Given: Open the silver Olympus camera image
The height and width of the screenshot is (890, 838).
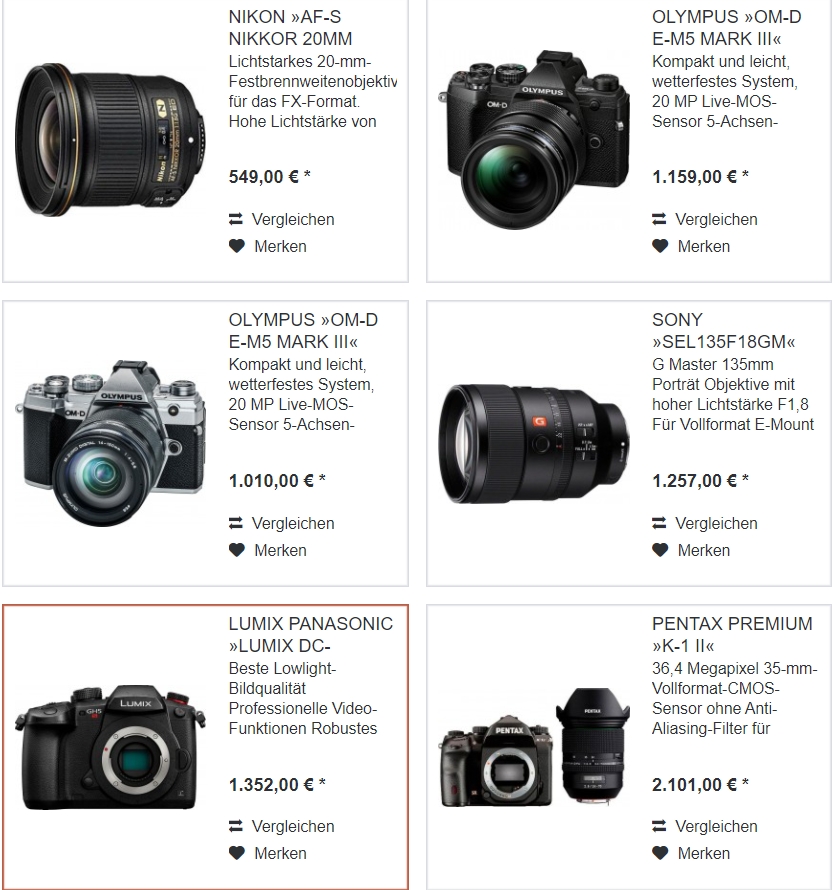Looking at the screenshot, I should (110, 443).
